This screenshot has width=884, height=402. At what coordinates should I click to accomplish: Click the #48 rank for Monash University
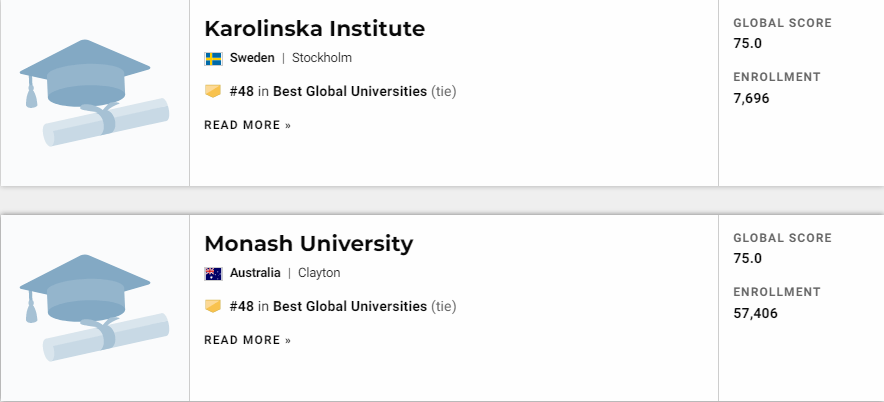point(242,306)
